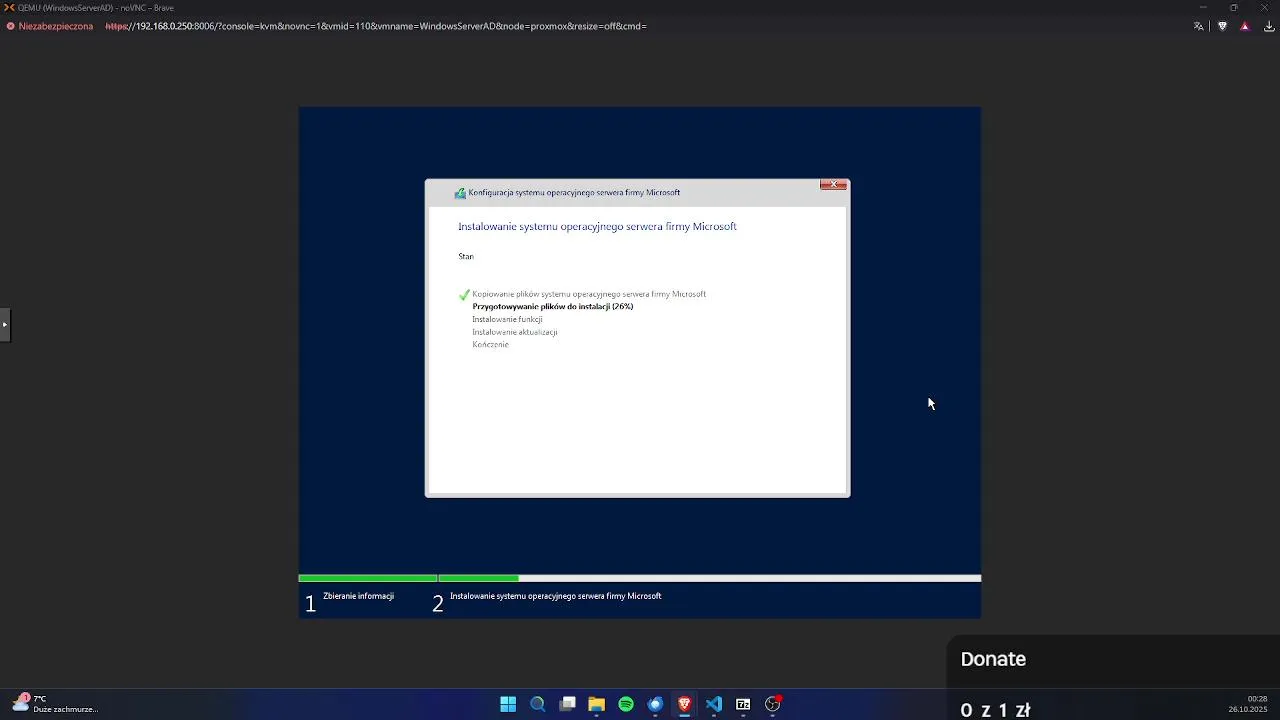This screenshot has height=720, width=1280.
Task: Click 'Kopiowanie plików systemu operacyjnego' step text
Action: click(x=589, y=294)
